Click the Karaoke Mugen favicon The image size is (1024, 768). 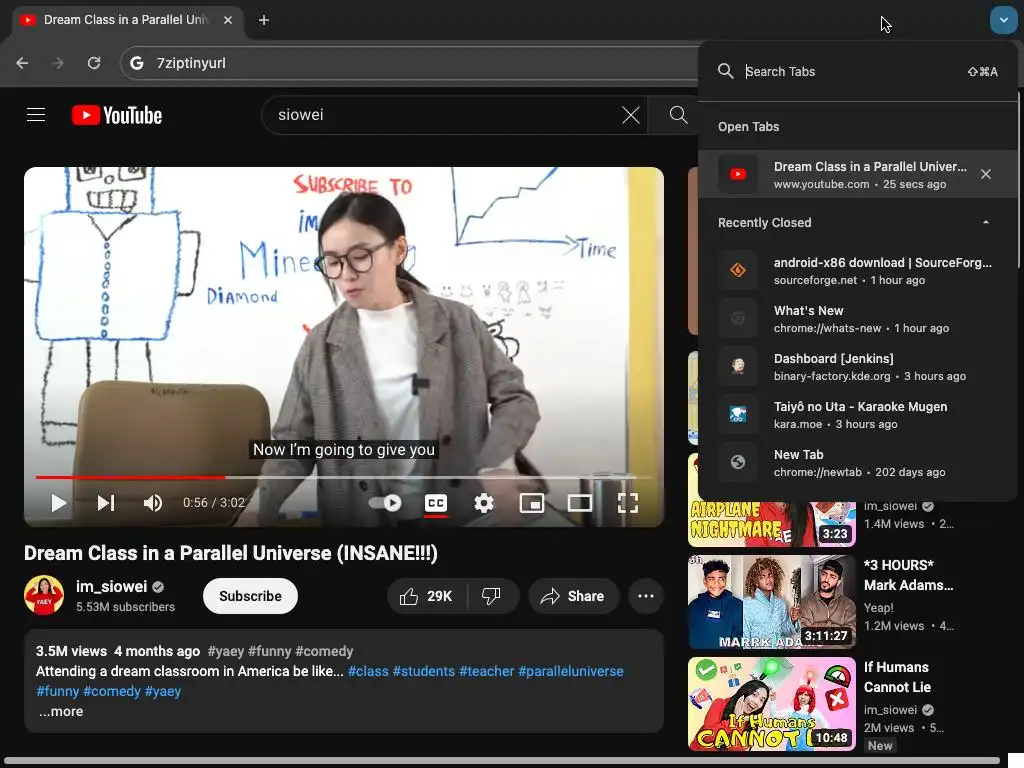[738, 414]
